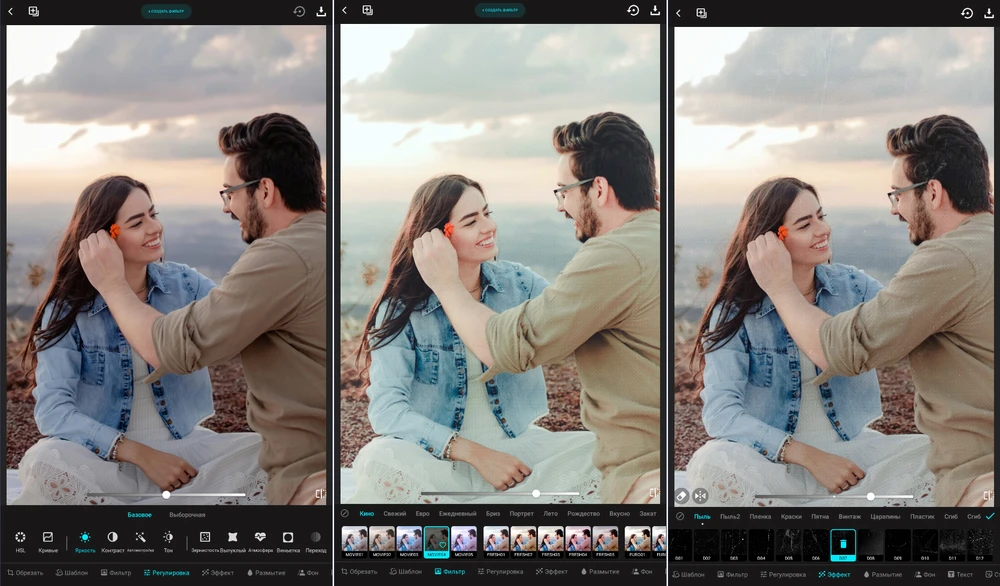Select the Контраст adjustment icon

[x=112, y=538]
